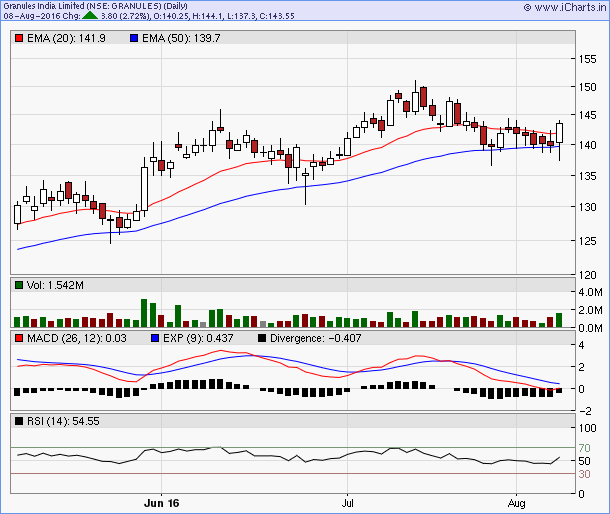Click the Aug date axis label

(x=516, y=503)
